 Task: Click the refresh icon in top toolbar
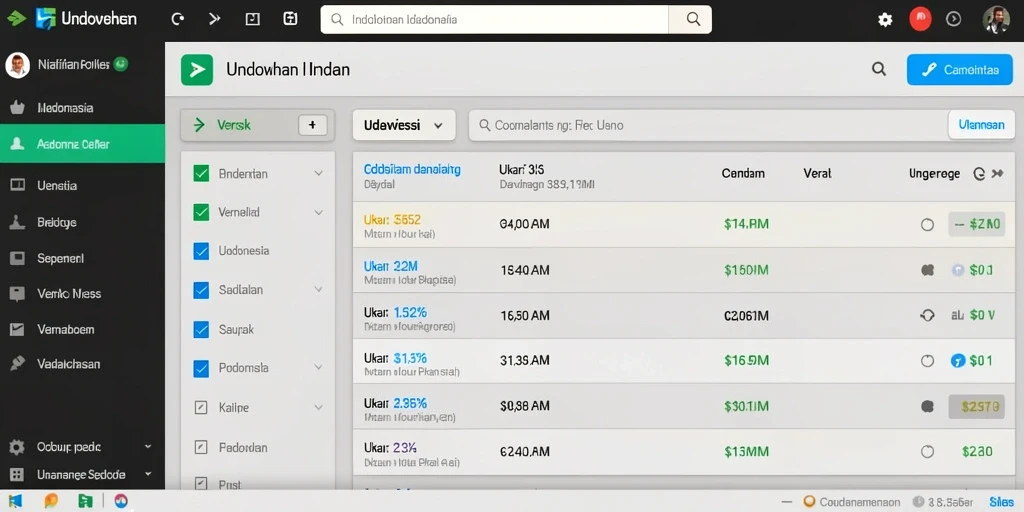[x=177, y=19]
